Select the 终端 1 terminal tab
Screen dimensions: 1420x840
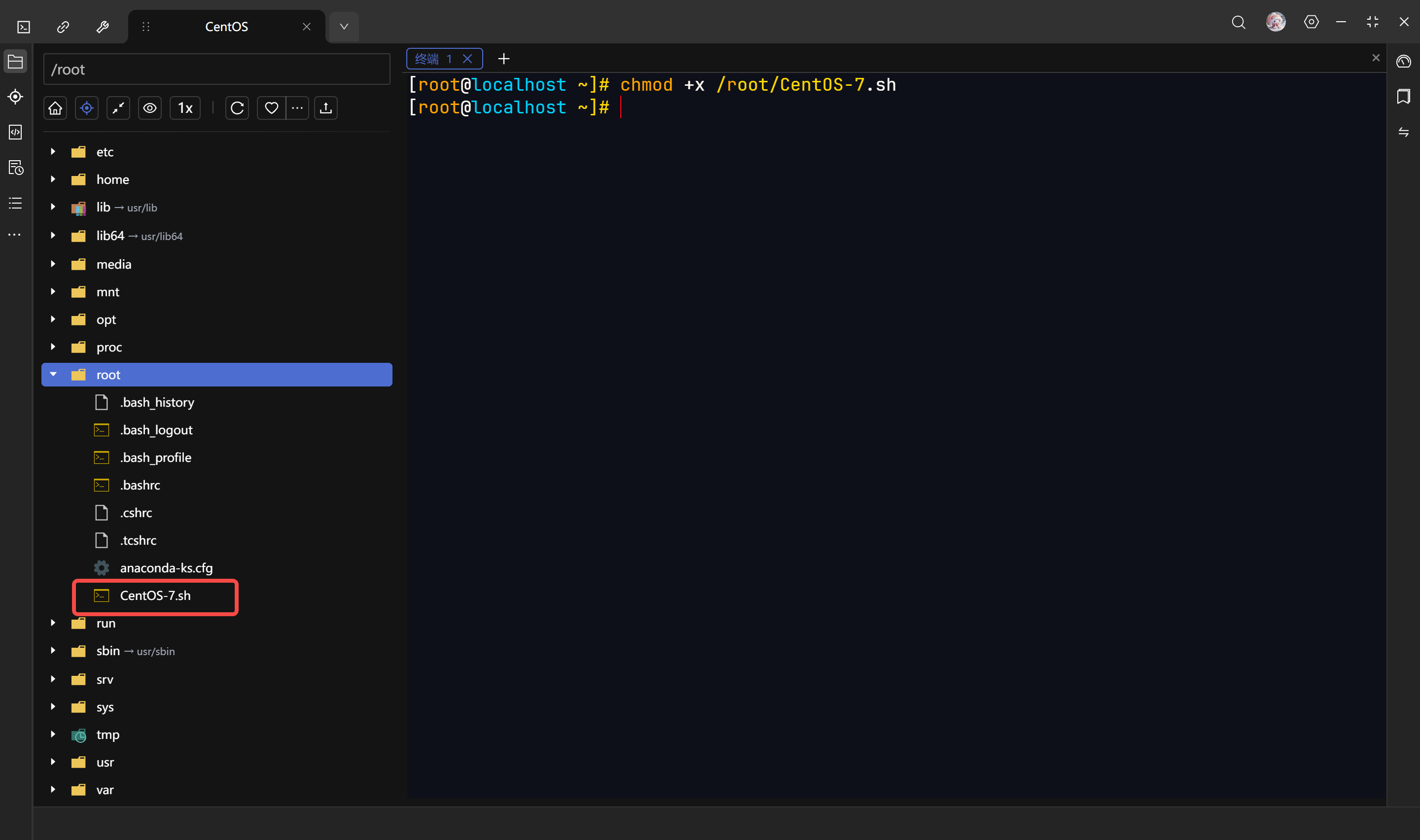point(433,59)
